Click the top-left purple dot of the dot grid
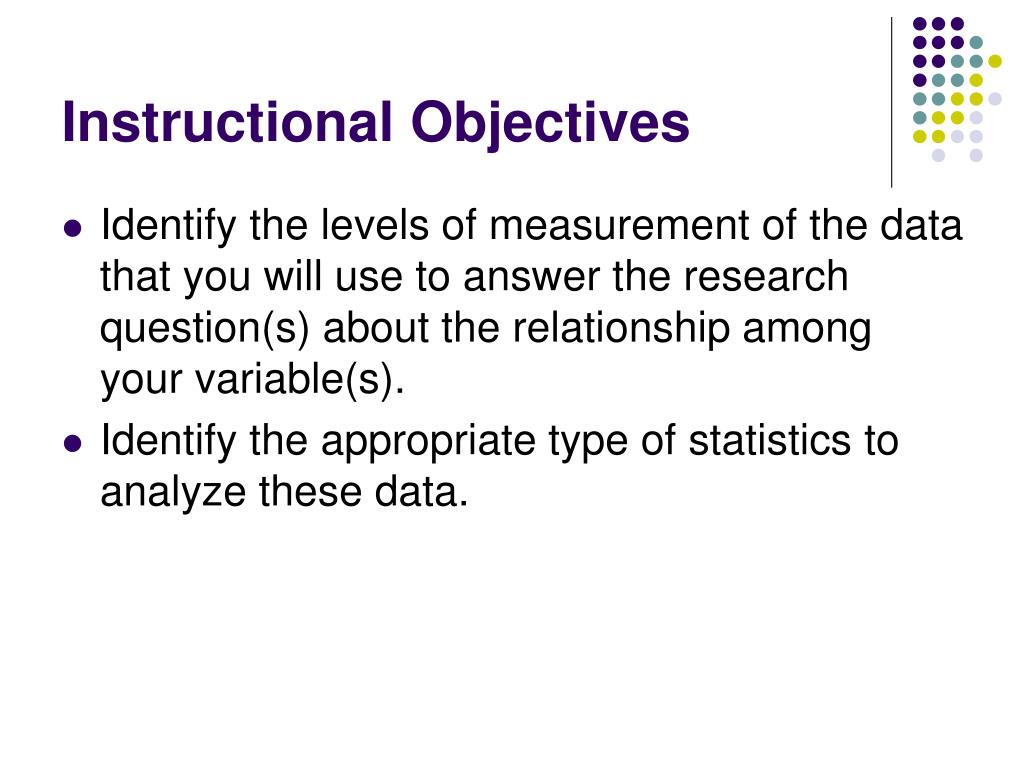 pyautogui.click(x=920, y=24)
